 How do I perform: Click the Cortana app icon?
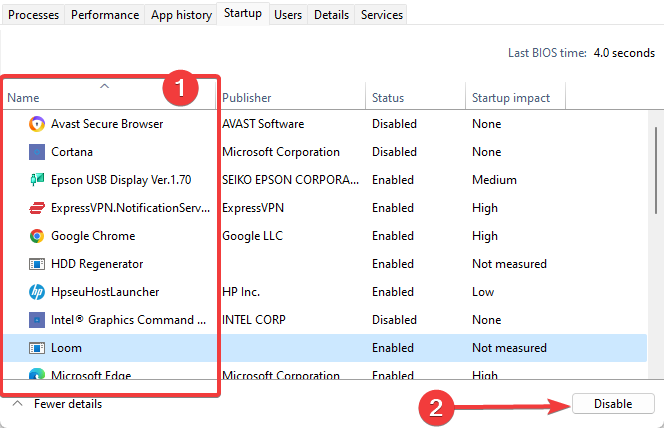click(x=37, y=152)
